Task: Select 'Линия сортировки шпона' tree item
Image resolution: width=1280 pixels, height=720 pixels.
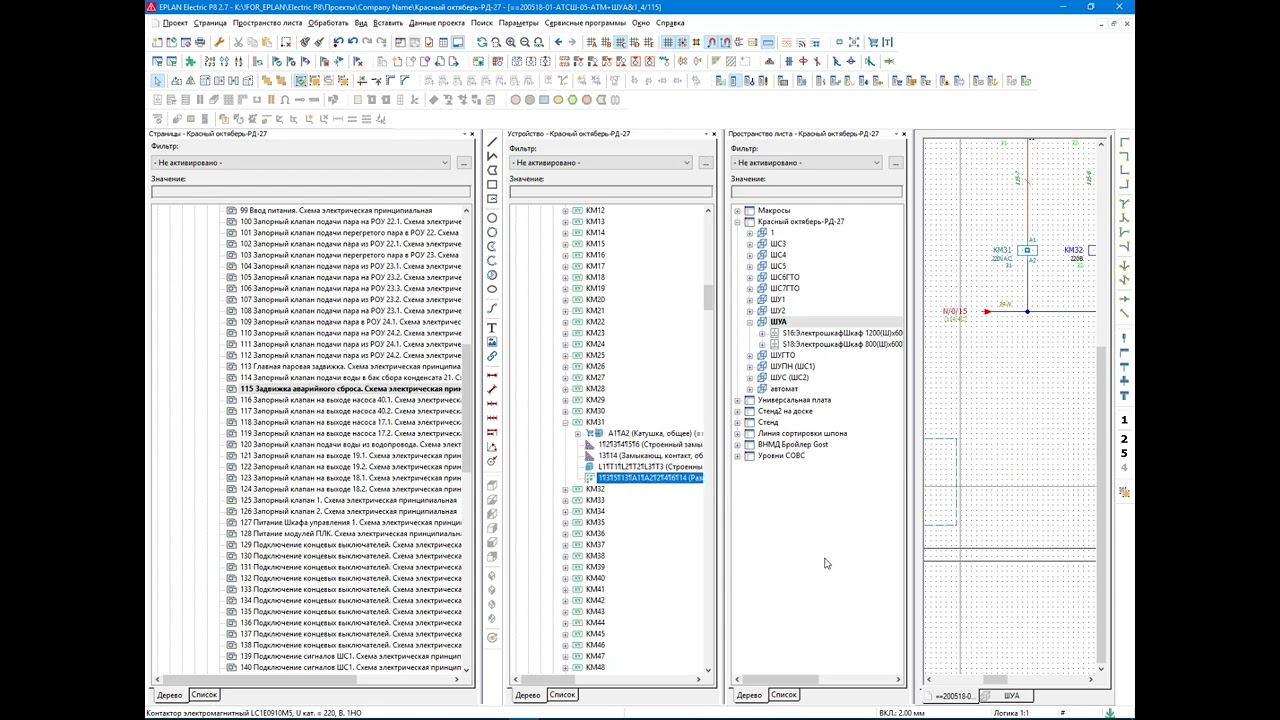Action: [802, 433]
